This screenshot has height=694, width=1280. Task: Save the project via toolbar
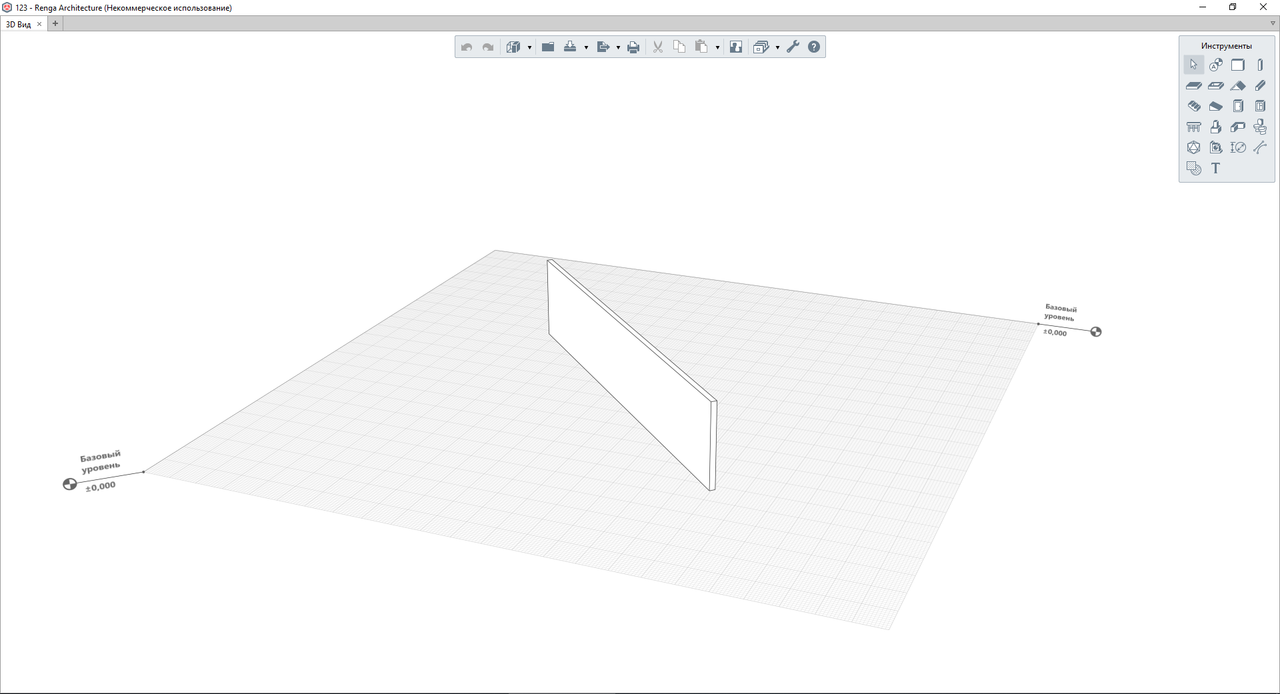click(570, 47)
